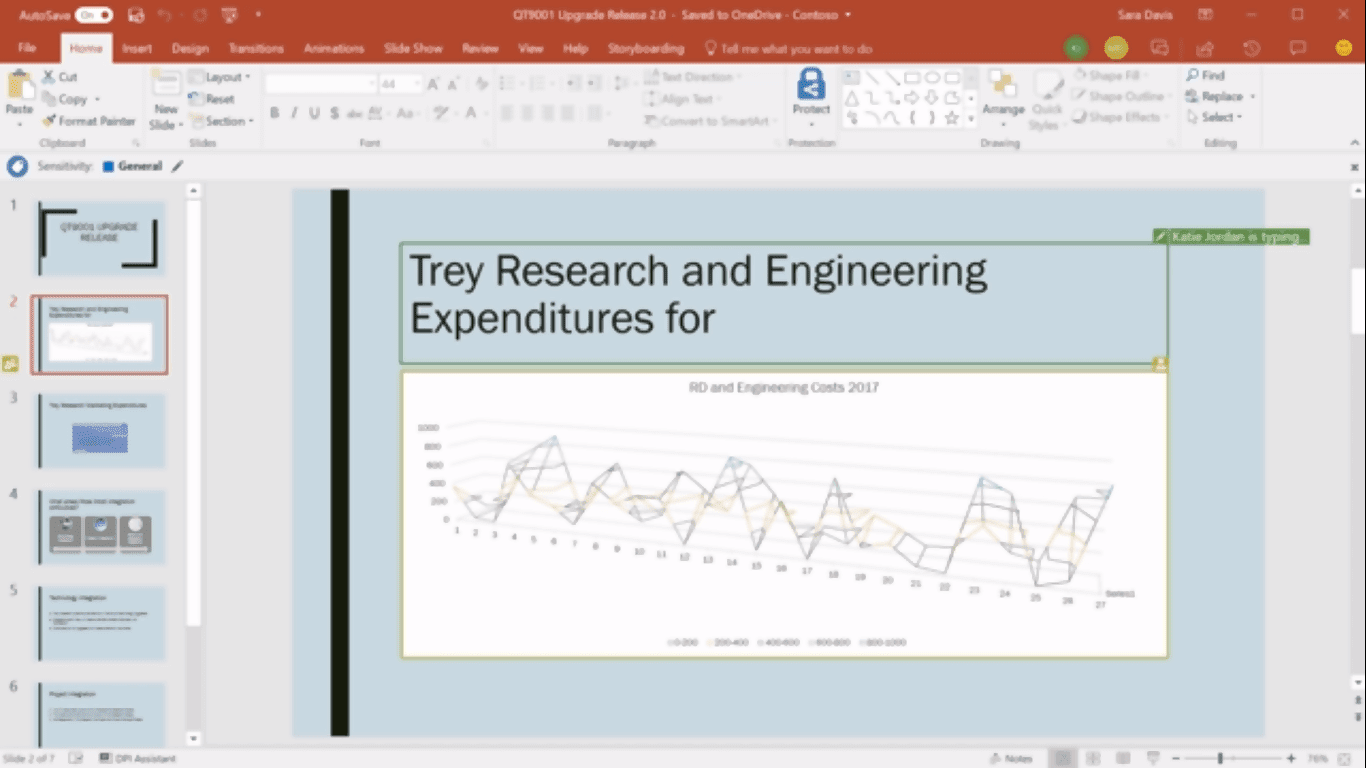This screenshot has height=768, width=1366.
Task: Click the Arrange icon in Drawing group
Action: pyautogui.click(x=1001, y=95)
